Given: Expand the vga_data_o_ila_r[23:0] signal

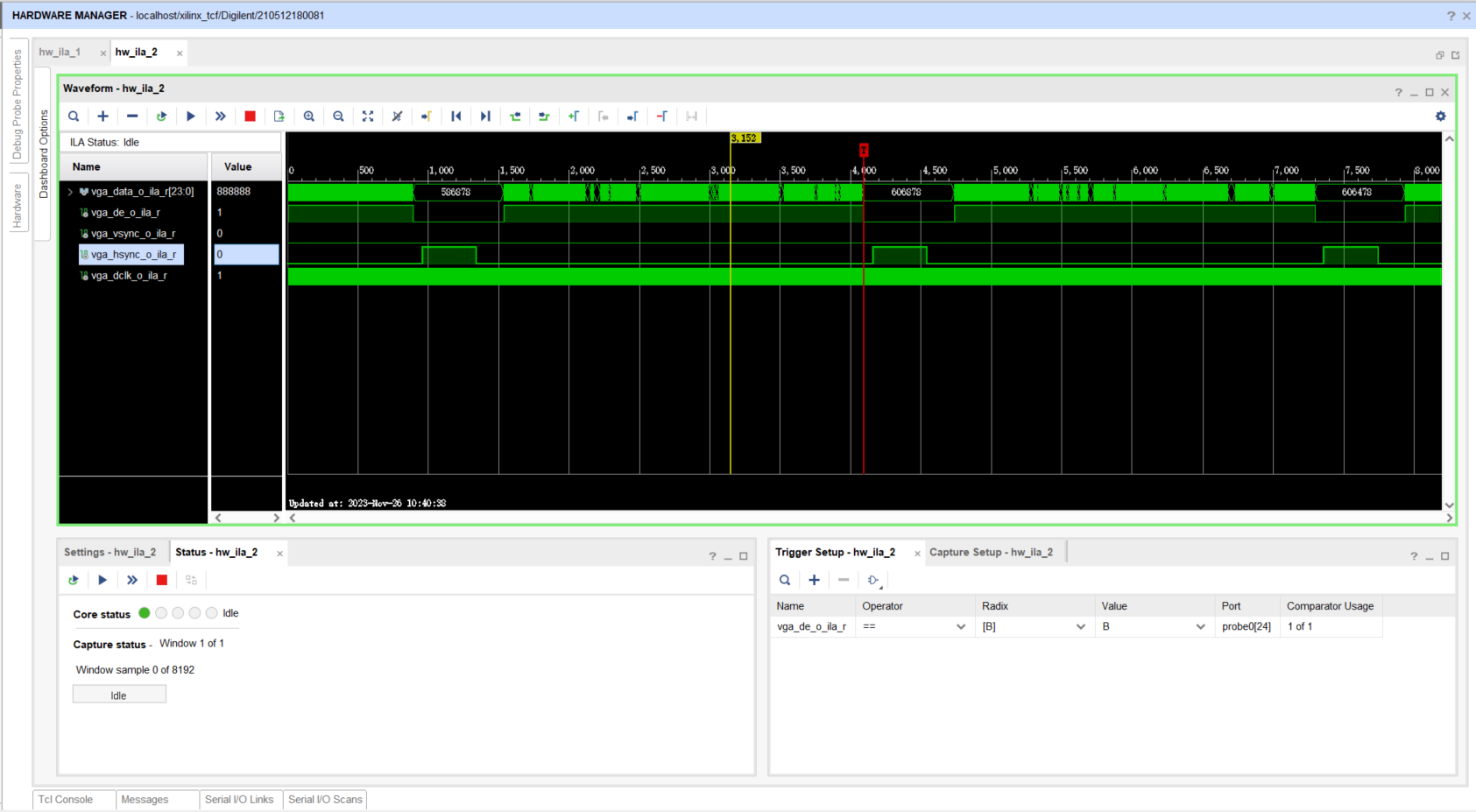Looking at the screenshot, I should [x=71, y=191].
